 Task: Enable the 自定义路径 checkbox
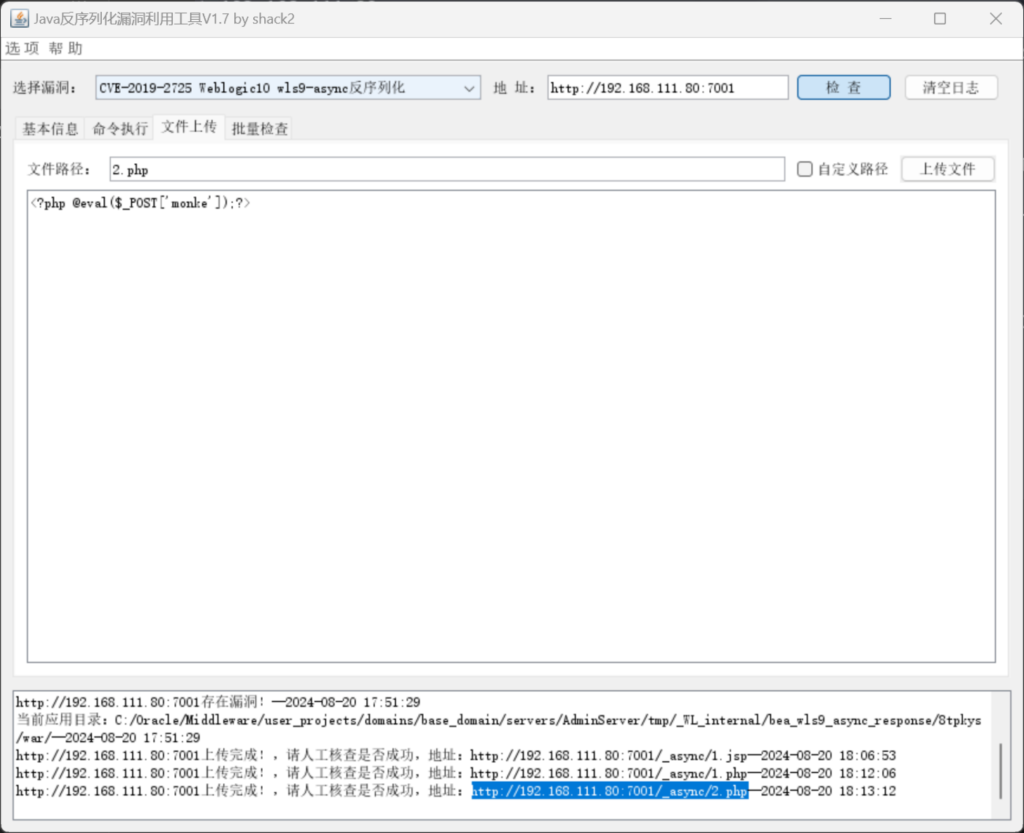[805, 169]
